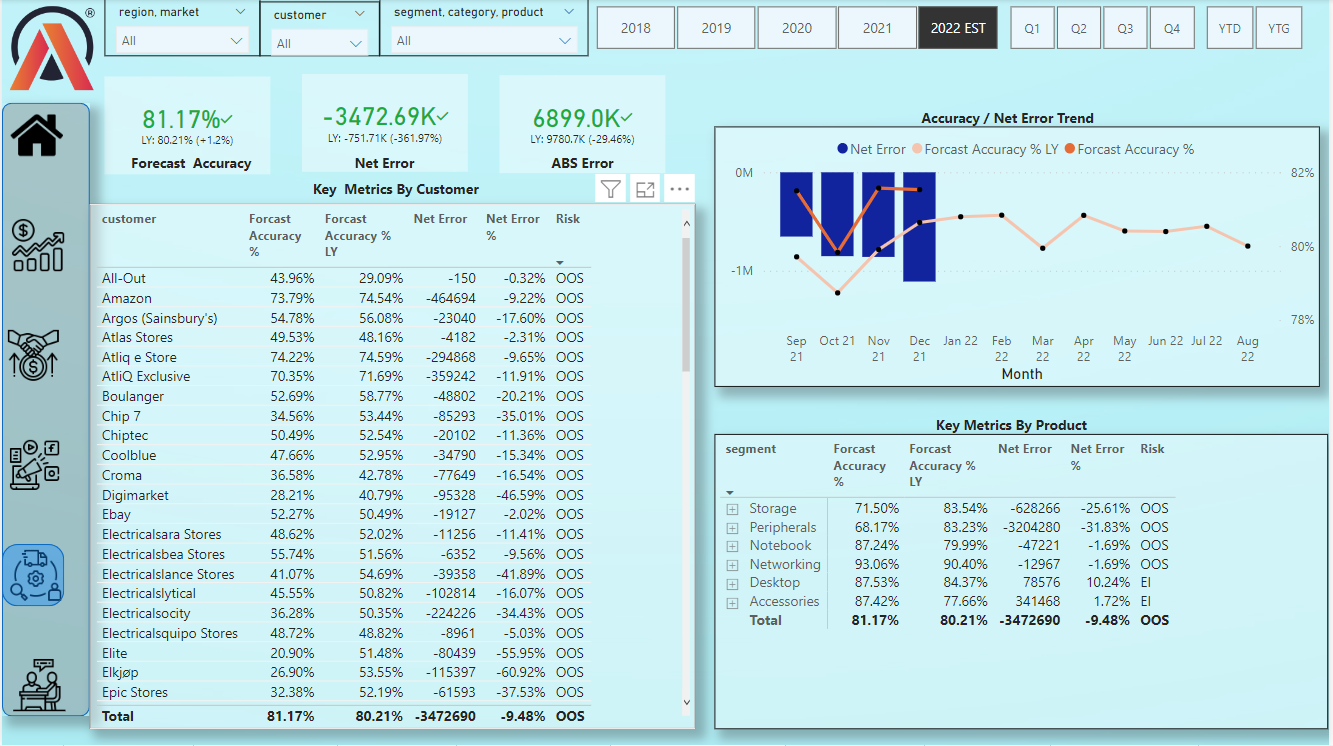Viewport: 1333px width, 746px height.
Task: Open focus mode for Key Metrics By Customer
Action: 645,188
